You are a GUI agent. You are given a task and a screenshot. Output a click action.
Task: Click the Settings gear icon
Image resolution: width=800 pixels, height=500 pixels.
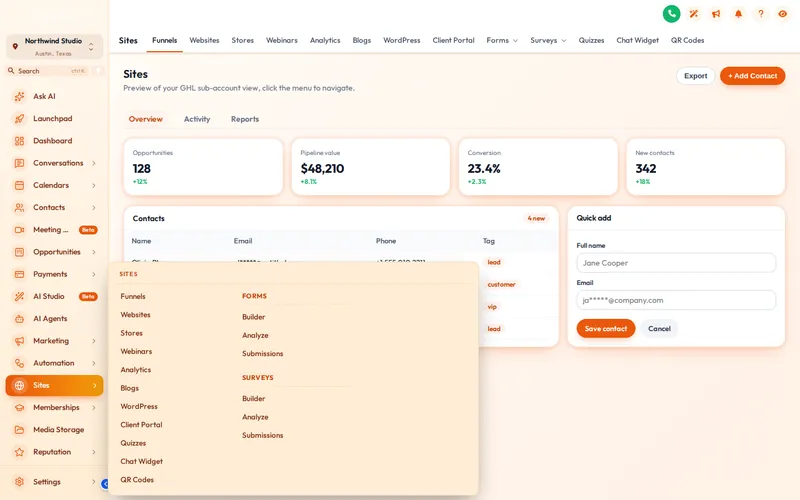point(19,482)
